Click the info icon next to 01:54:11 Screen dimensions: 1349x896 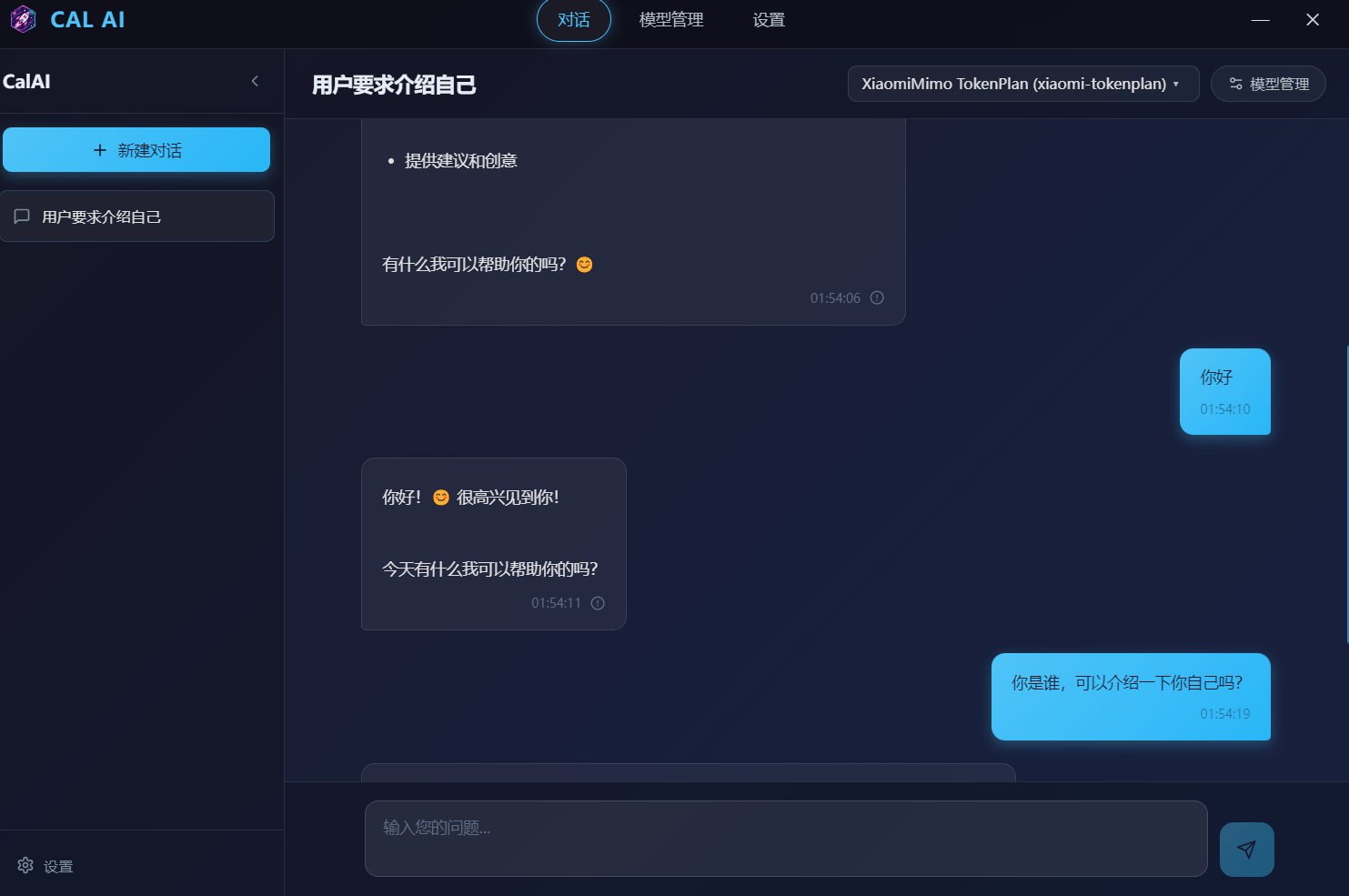coord(598,603)
